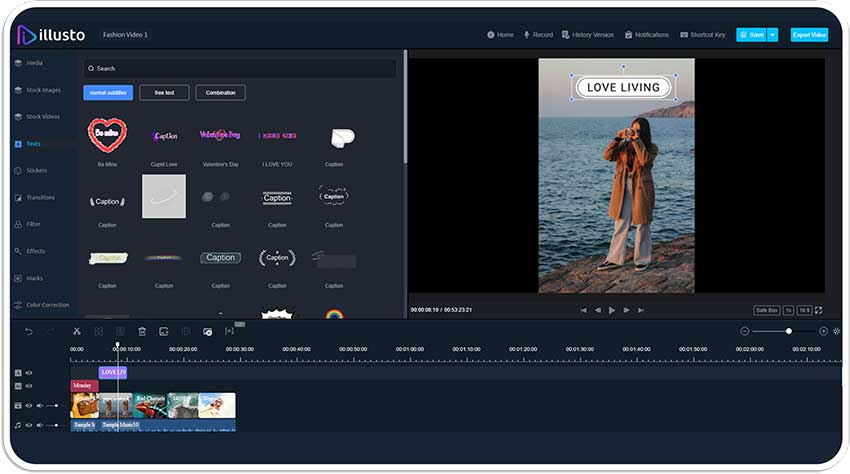Click the zoom-in plus icon on timeline
Screen dimensions: 850x474
(x=823, y=331)
